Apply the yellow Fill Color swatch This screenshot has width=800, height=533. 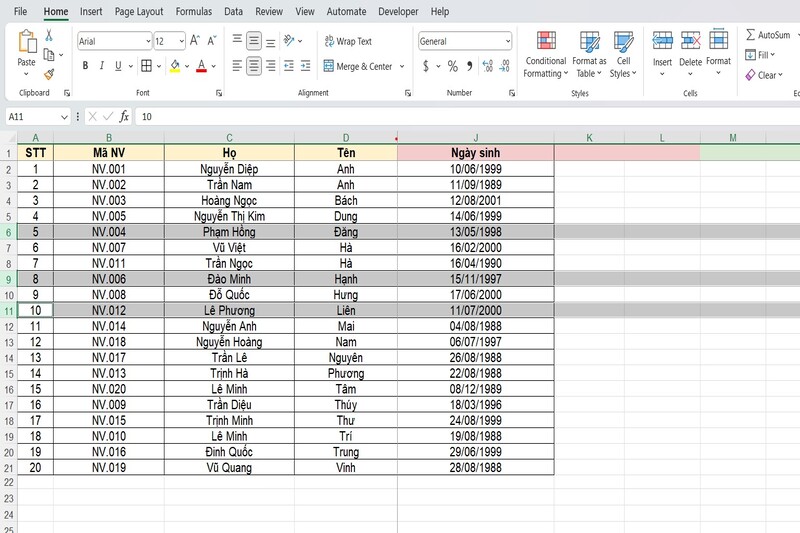coord(174,66)
